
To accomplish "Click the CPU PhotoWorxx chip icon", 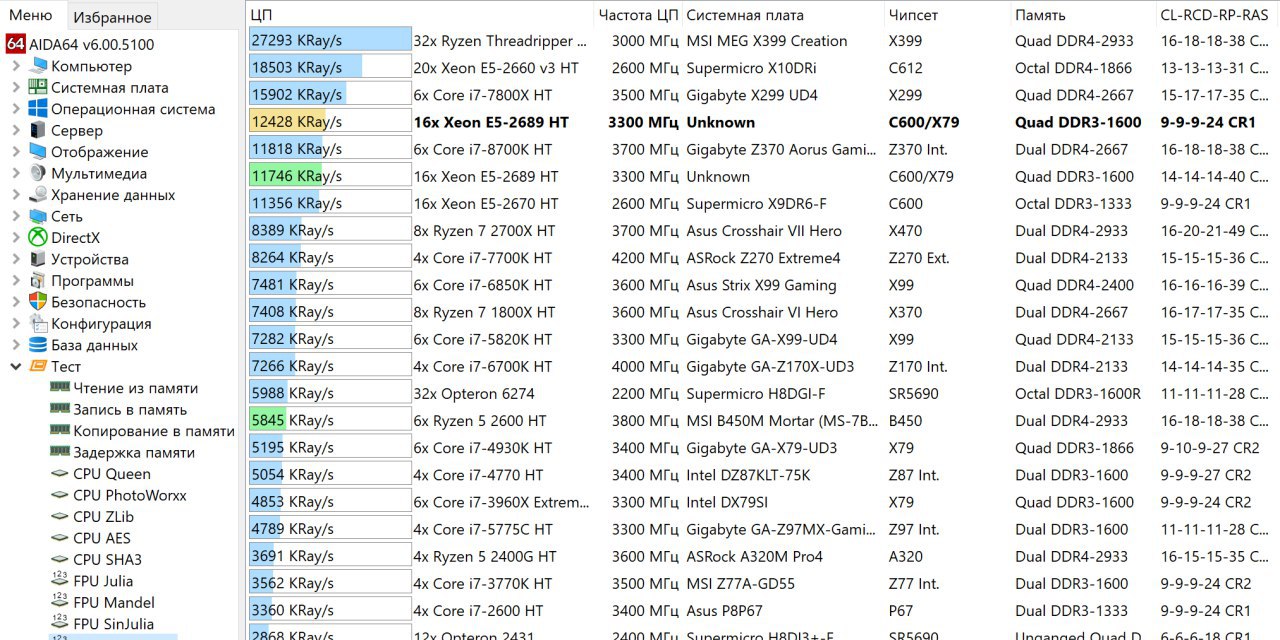I will (60, 496).
